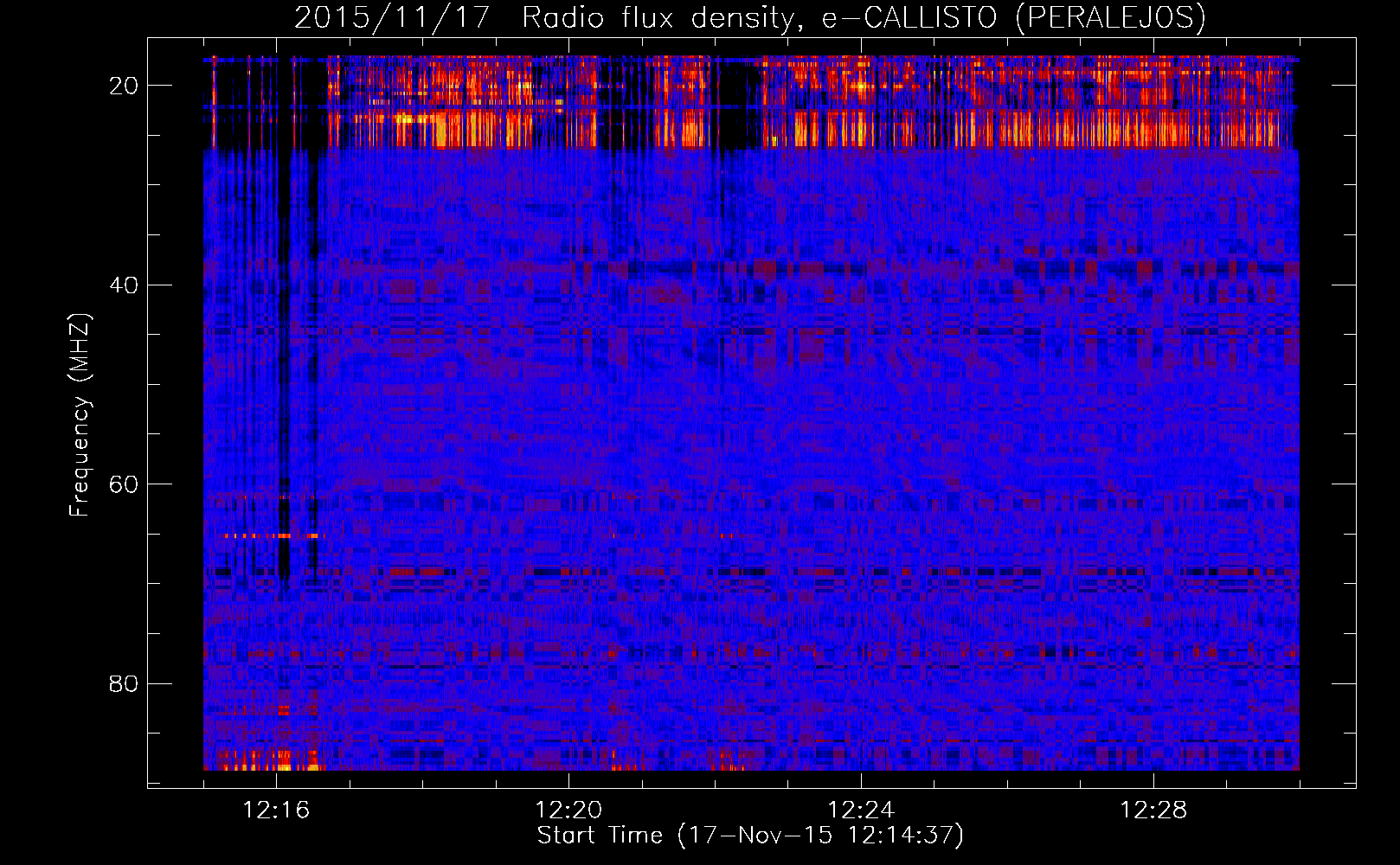Click the 80 MHz frequency tick label

(125, 684)
